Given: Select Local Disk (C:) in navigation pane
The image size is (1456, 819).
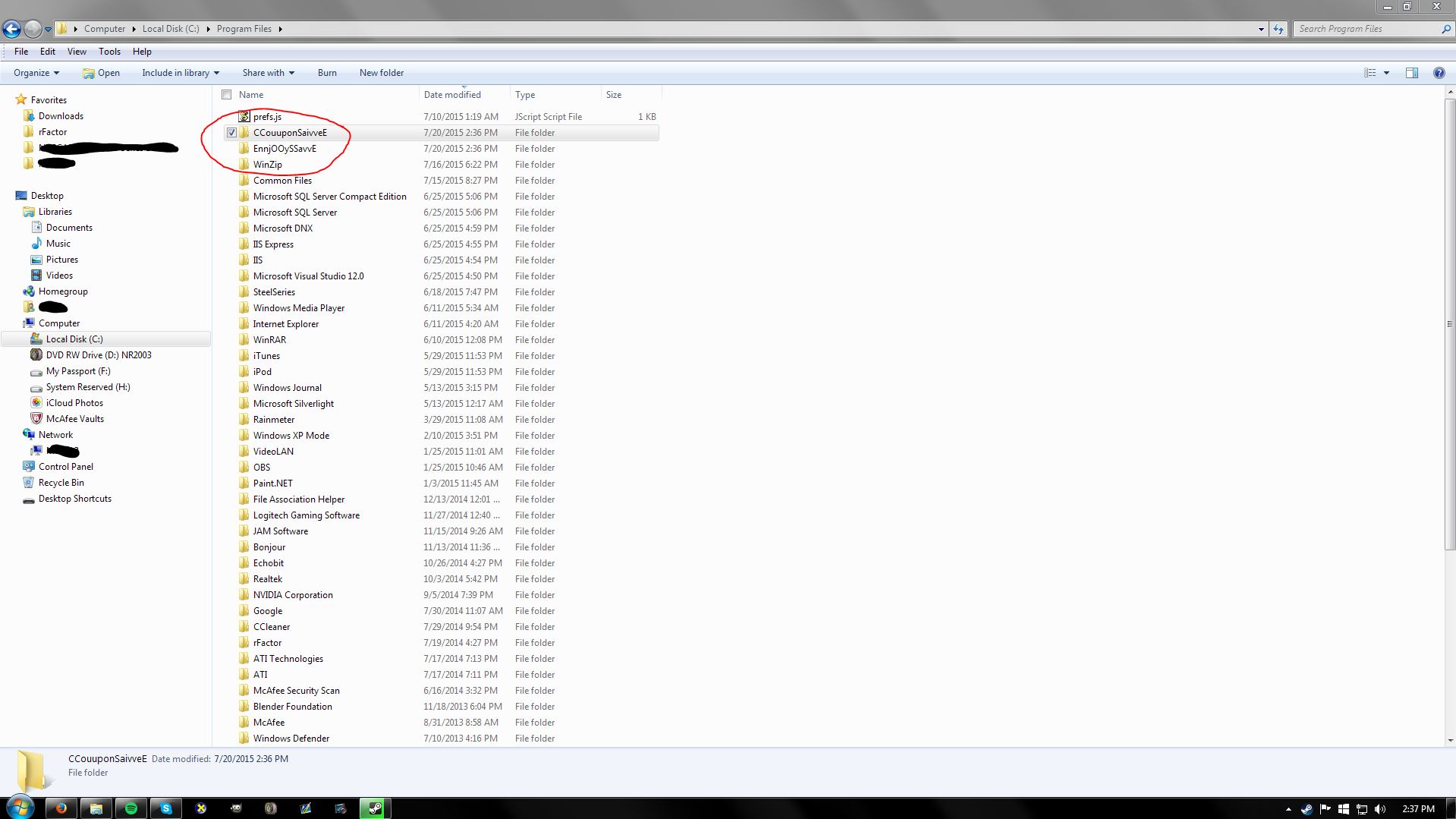Looking at the screenshot, I should (x=74, y=339).
